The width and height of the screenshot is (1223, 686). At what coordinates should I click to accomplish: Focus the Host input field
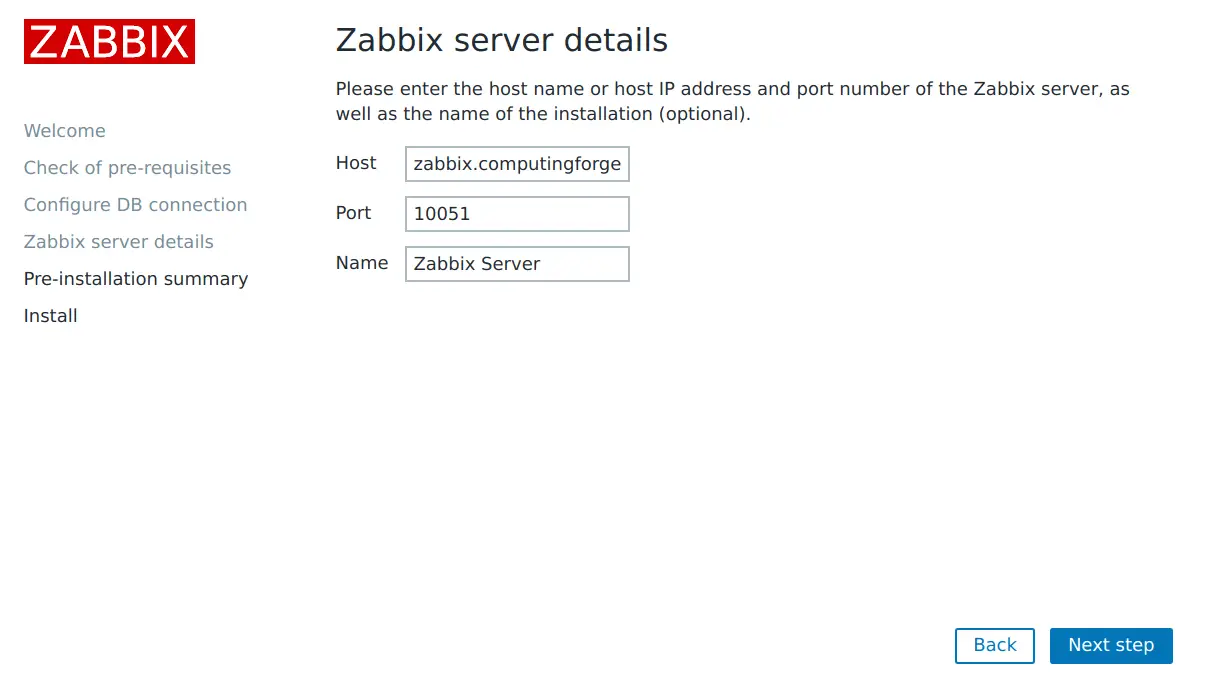(x=517, y=164)
